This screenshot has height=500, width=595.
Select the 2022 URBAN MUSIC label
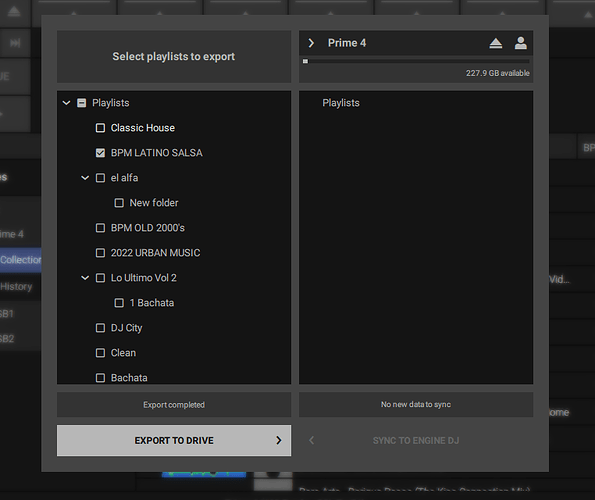pyautogui.click(x=155, y=253)
